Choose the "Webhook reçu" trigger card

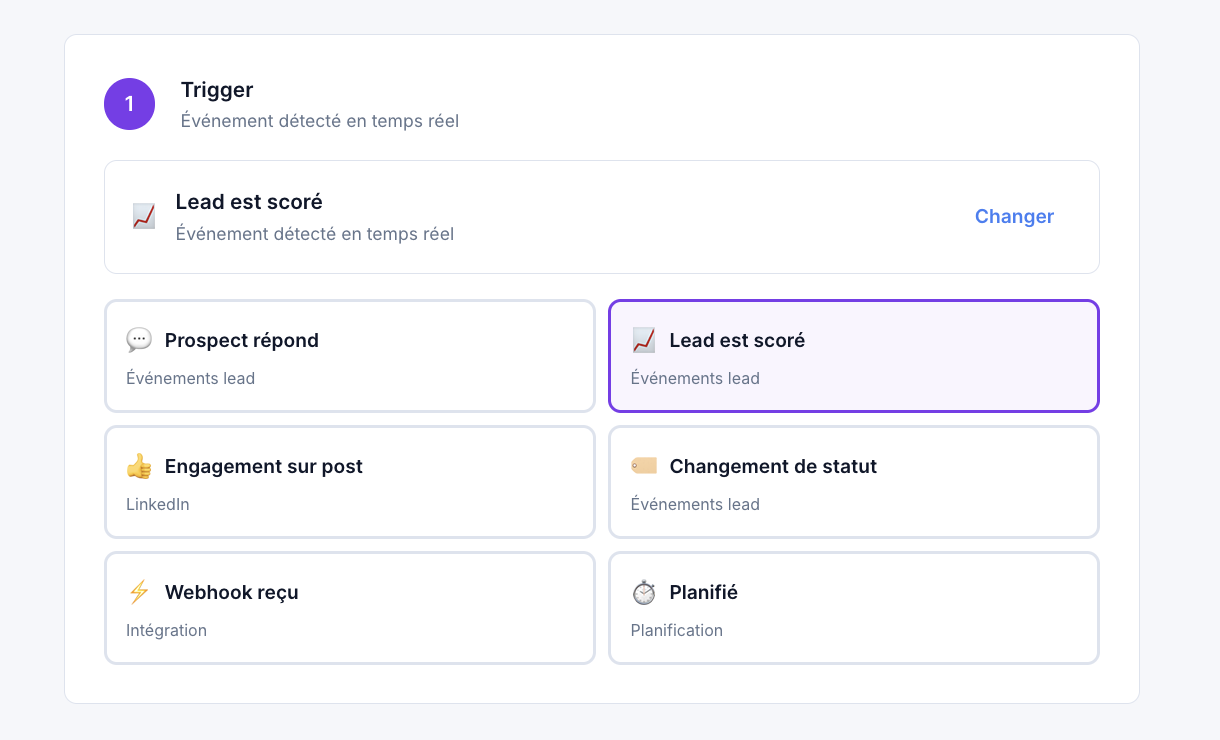pos(350,608)
